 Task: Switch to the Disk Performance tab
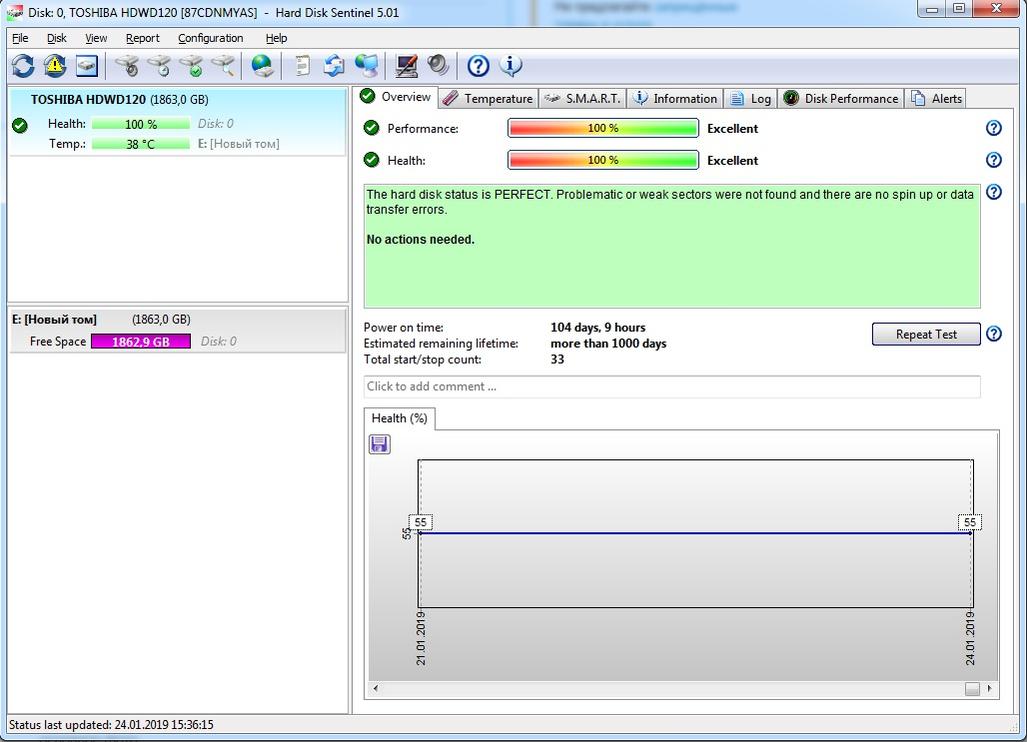coord(841,98)
